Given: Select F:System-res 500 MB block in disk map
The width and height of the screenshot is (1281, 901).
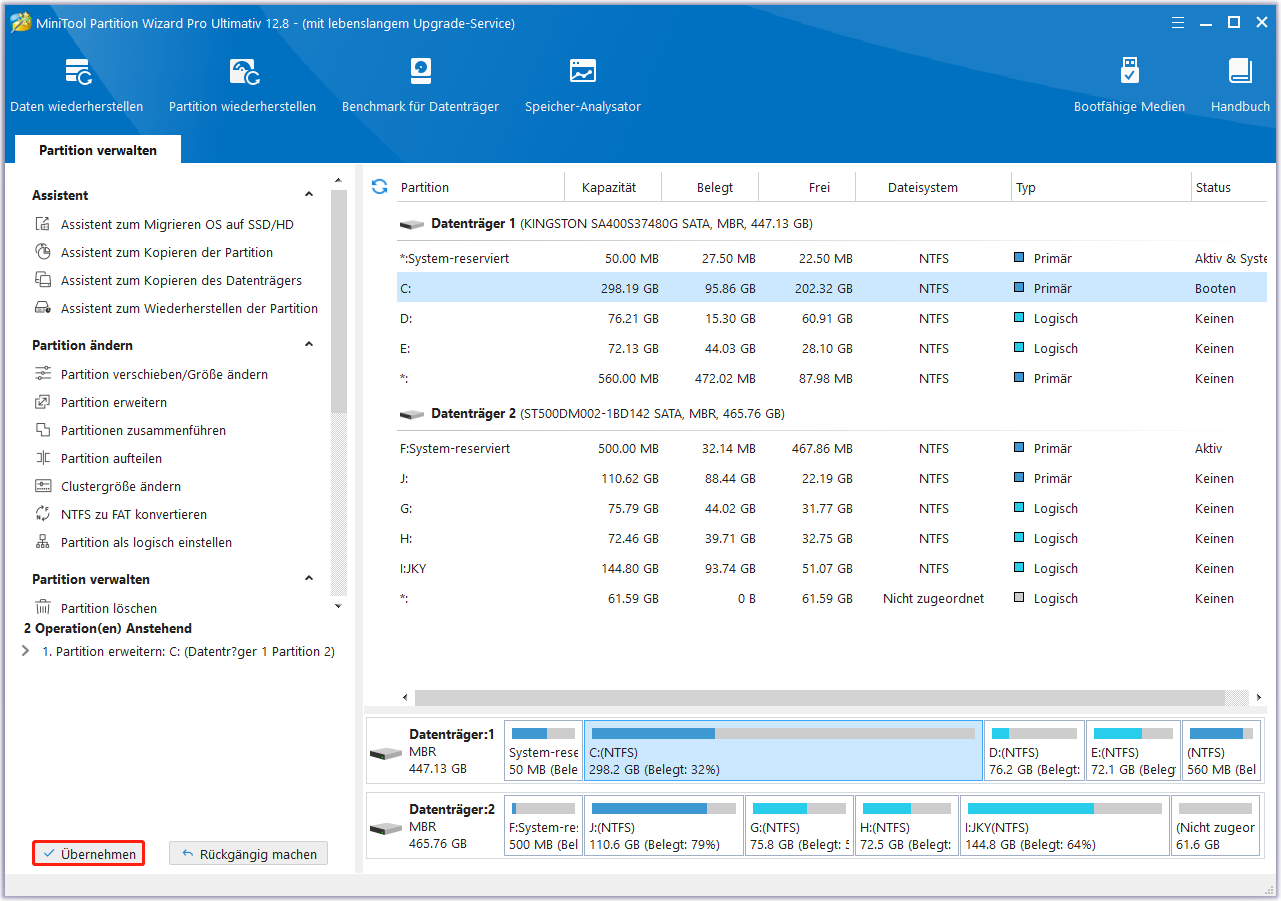Looking at the screenshot, I should pyautogui.click(x=543, y=827).
